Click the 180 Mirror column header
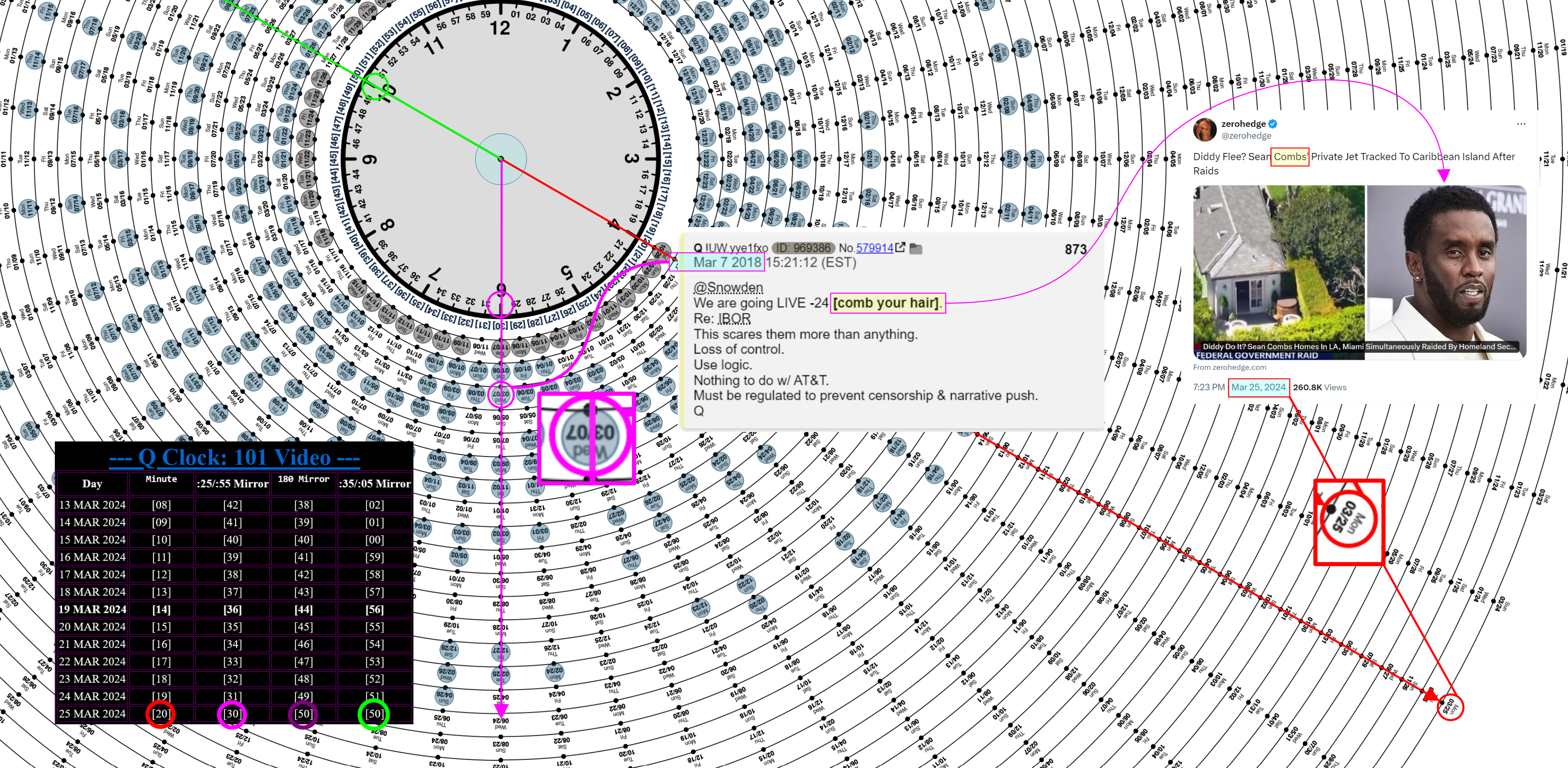 pyautogui.click(x=303, y=479)
